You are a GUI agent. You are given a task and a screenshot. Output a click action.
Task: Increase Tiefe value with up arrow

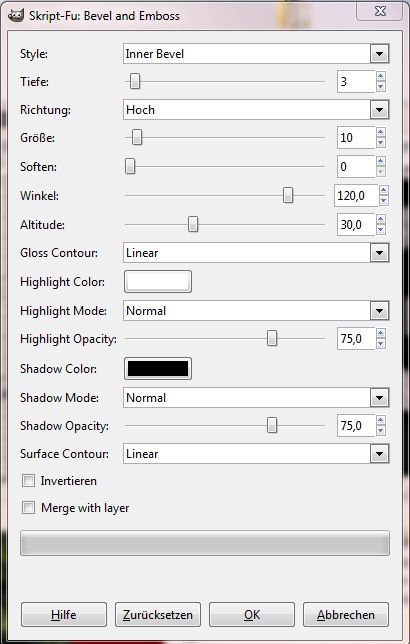381,76
